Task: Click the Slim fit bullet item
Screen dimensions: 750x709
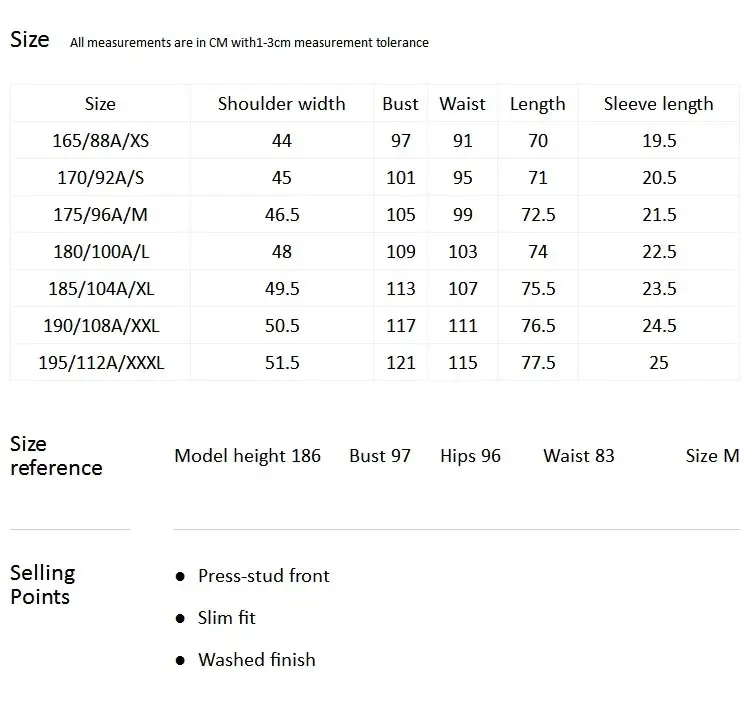Action: 227,618
